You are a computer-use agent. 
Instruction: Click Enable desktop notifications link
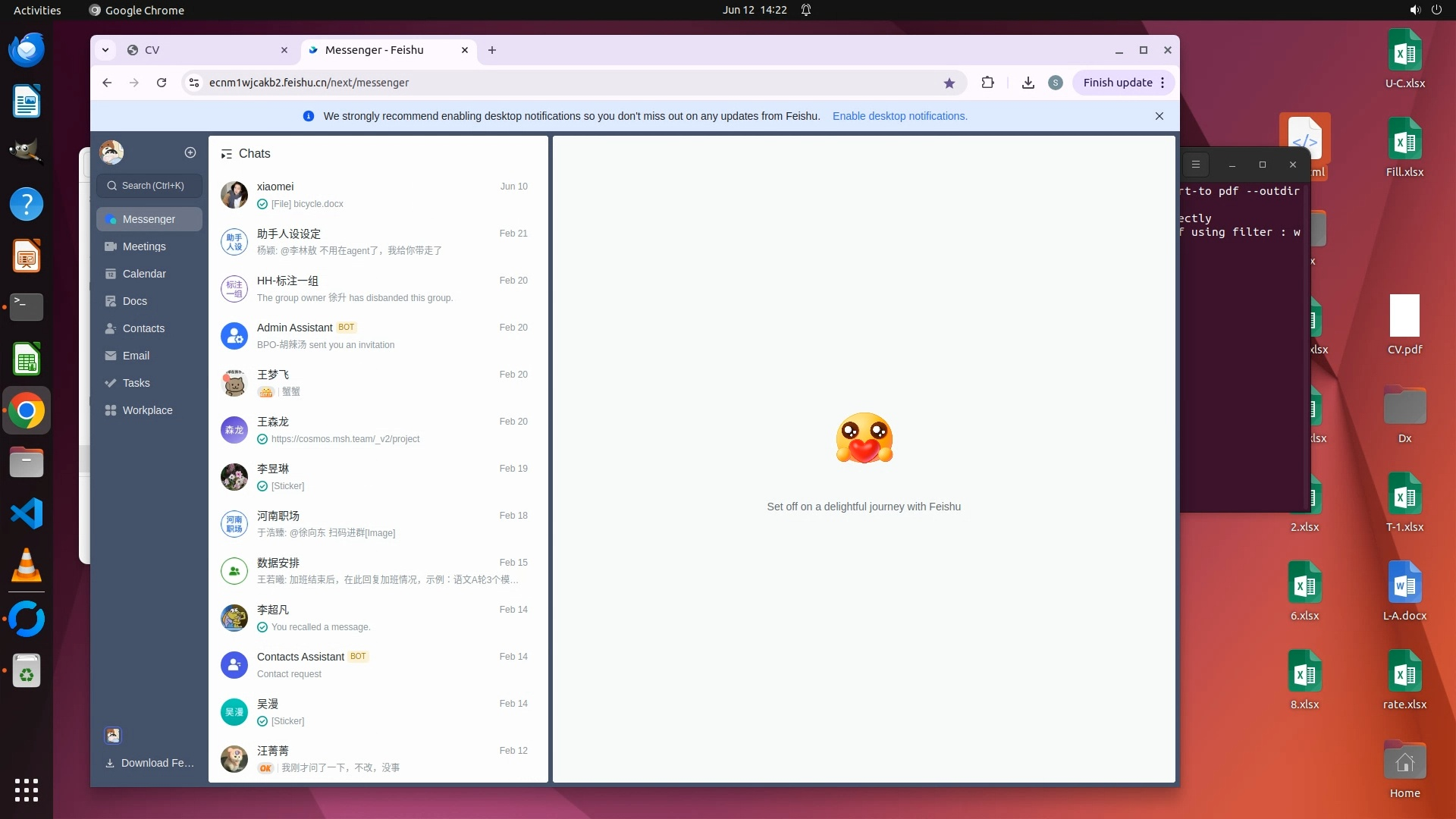[x=899, y=116]
